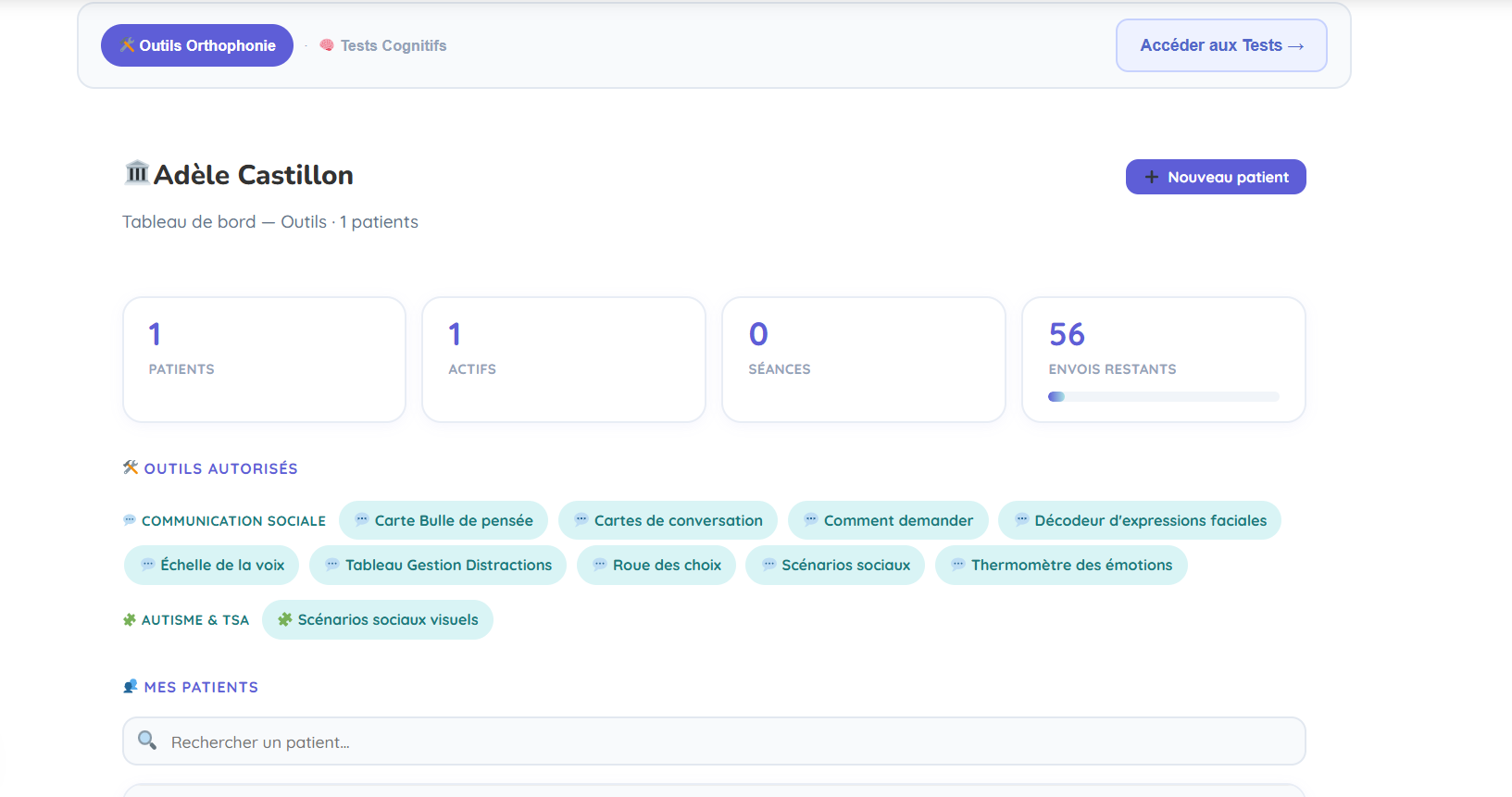Image resolution: width=1512 pixels, height=797 pixels.
Task: Click the Séances count card
Action: coord(864,359)
